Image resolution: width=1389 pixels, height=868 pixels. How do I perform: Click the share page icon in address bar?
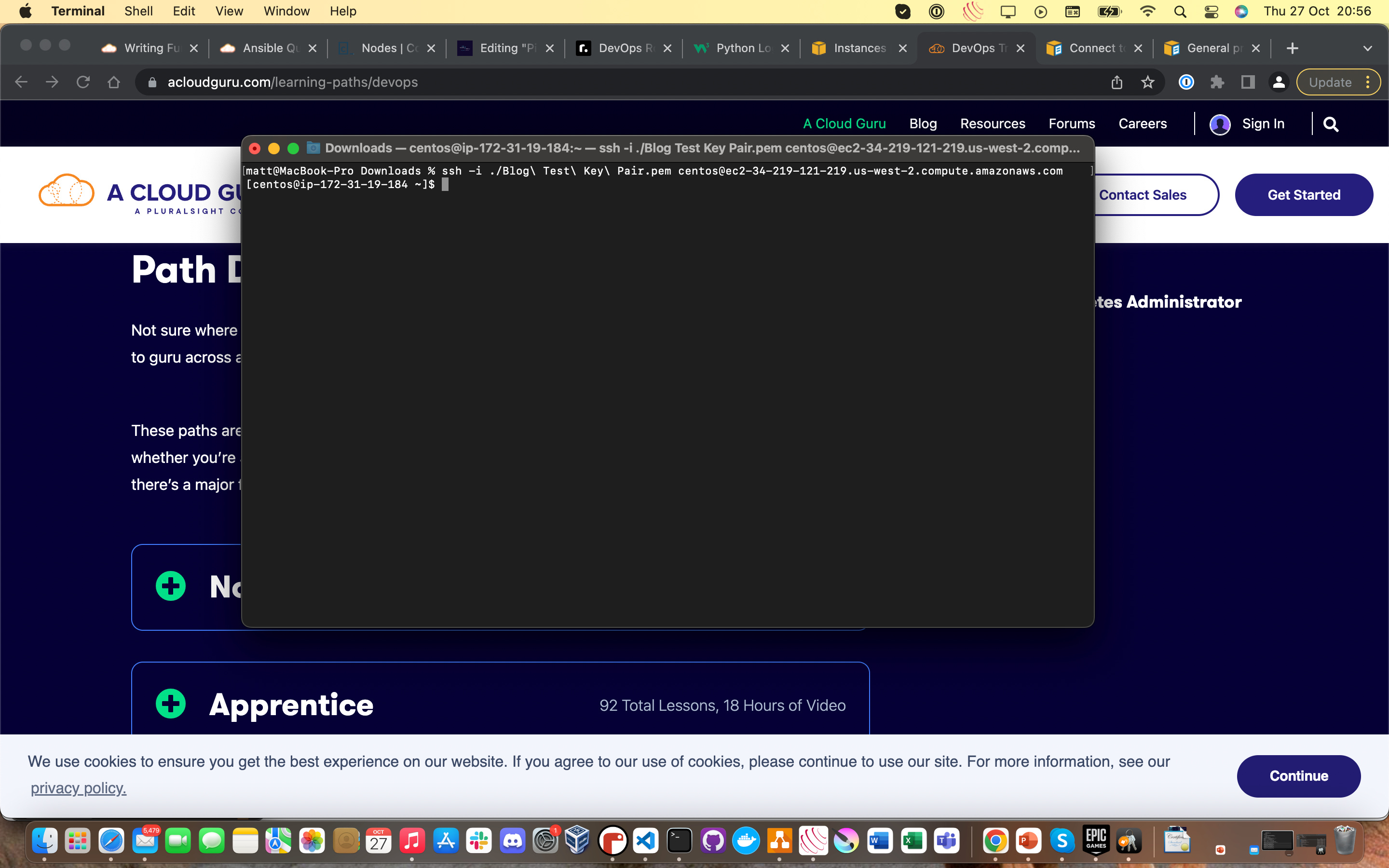(x=1117, y=82)
